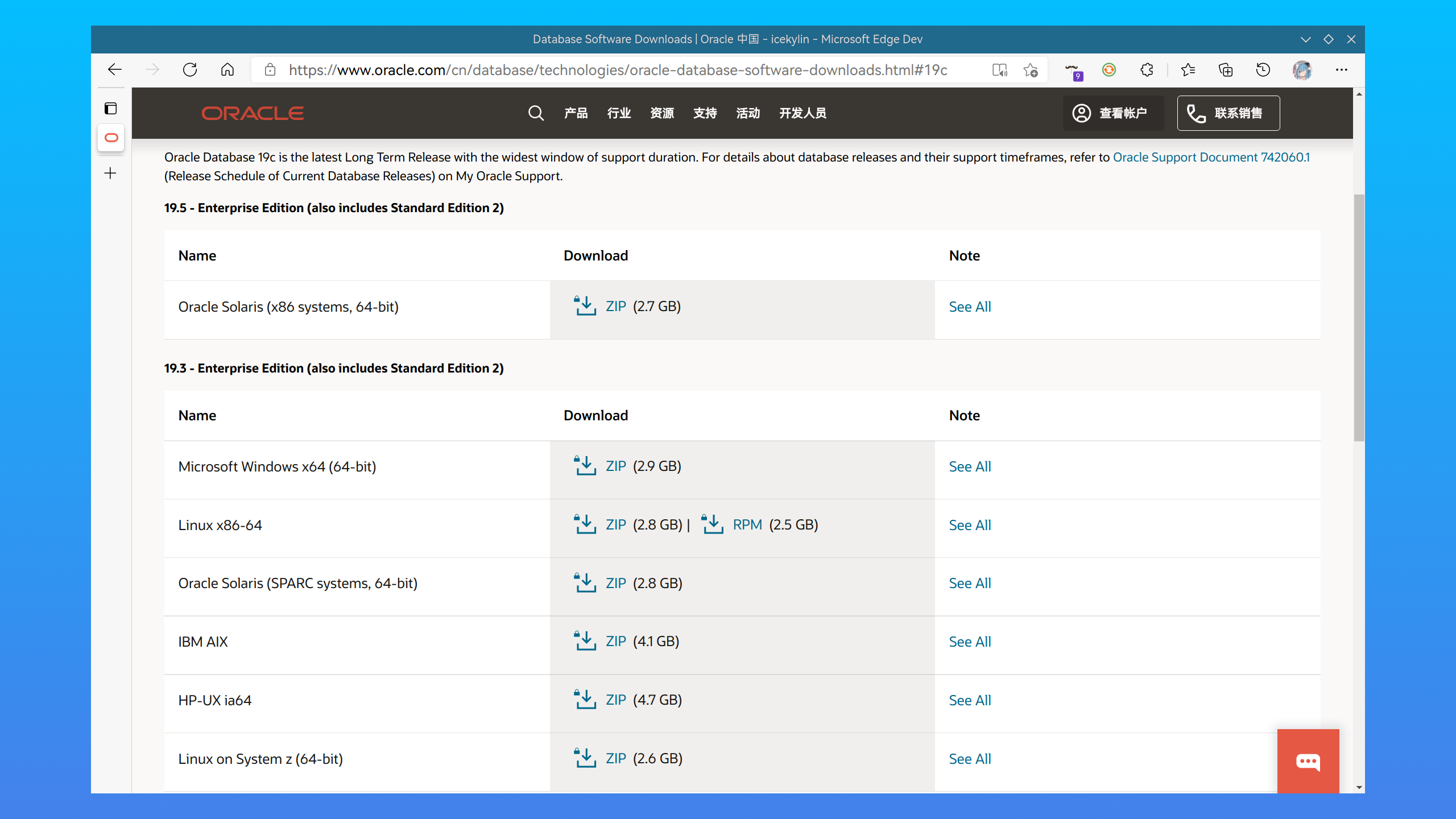Go back to the previous page
Screen dimensions: 1456x819
[x=115, y=69]
